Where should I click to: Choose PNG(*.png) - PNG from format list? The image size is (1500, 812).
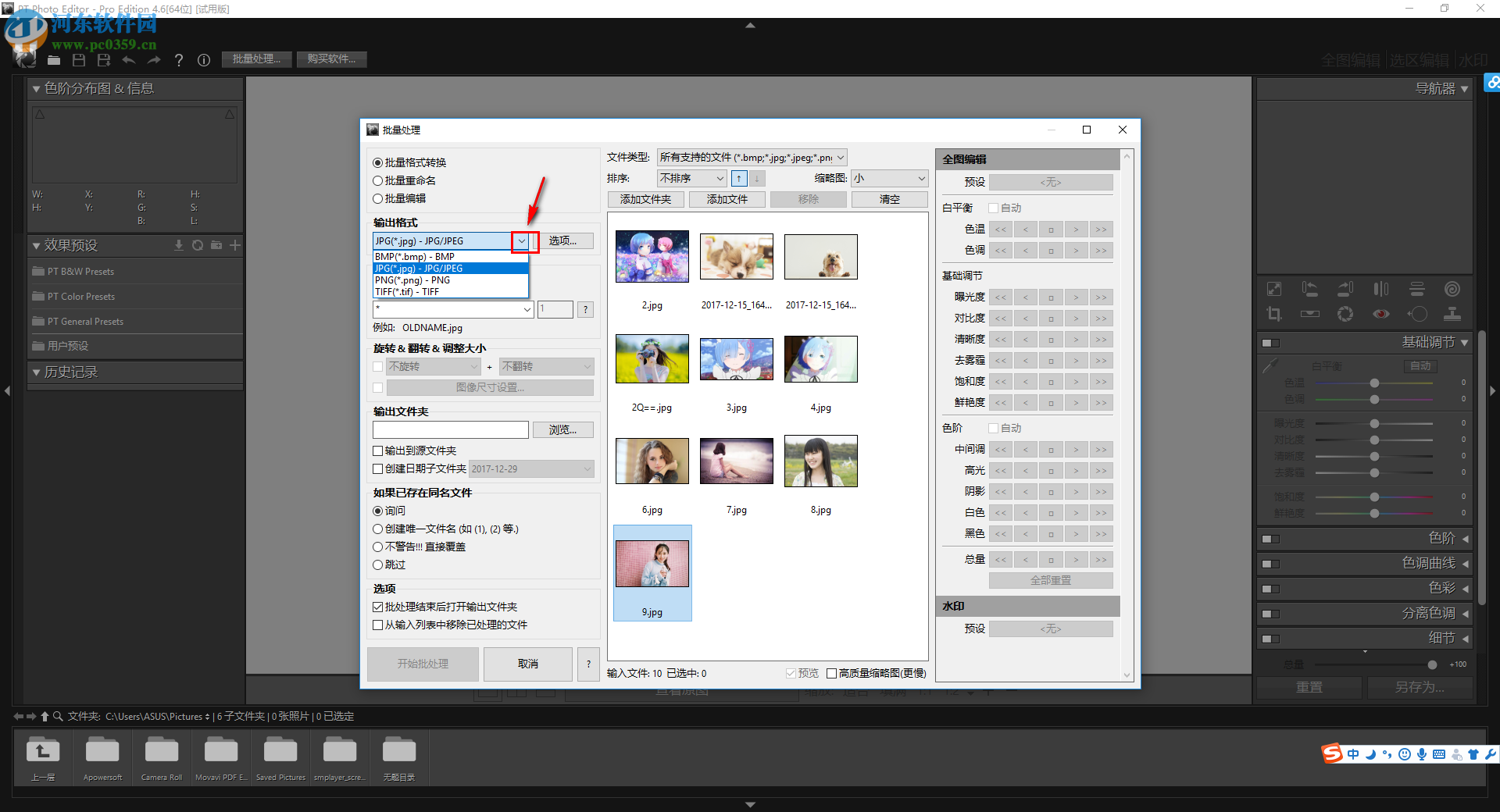(x=451, y=280)
